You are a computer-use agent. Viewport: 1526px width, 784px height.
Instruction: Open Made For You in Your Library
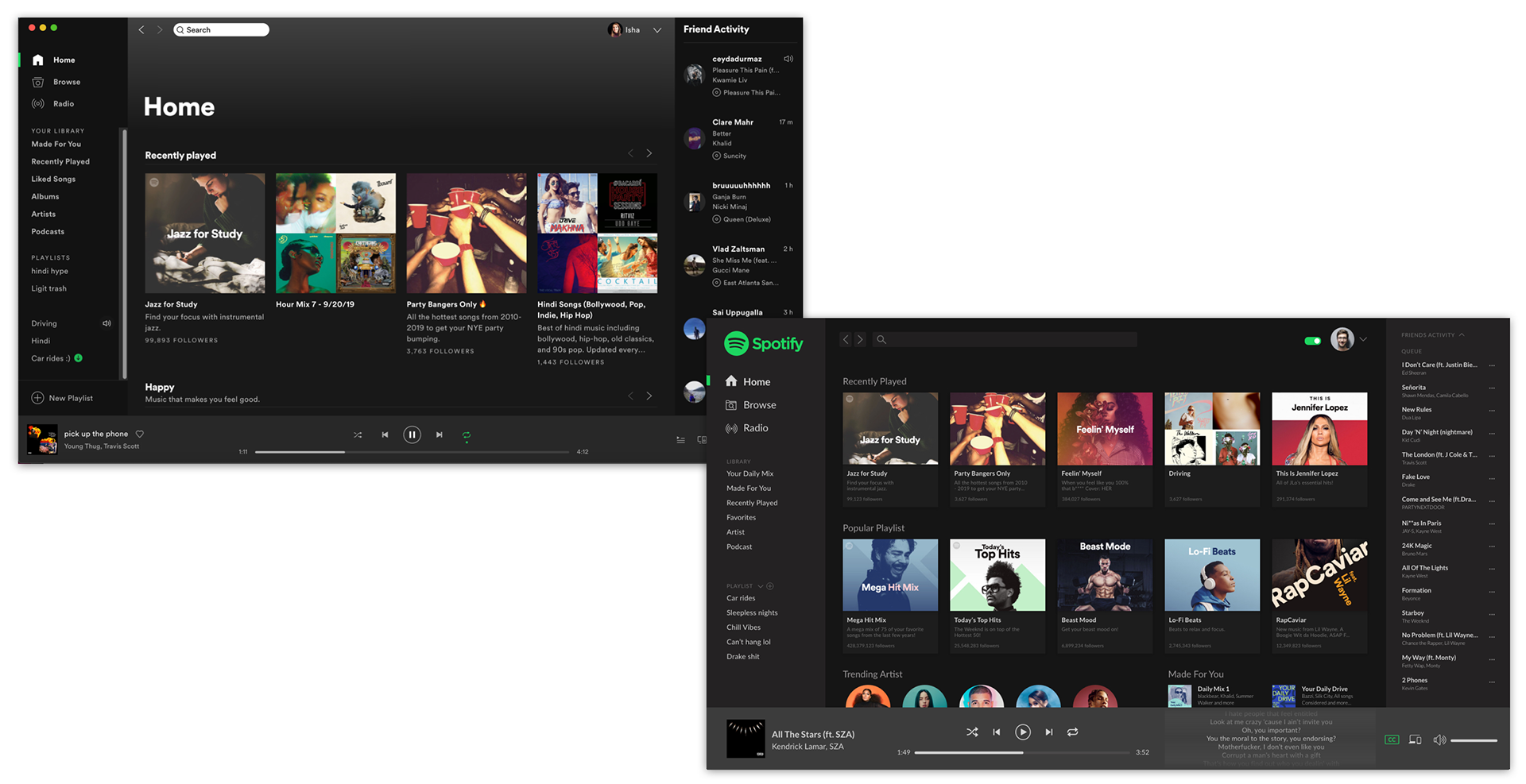(56, 144)
